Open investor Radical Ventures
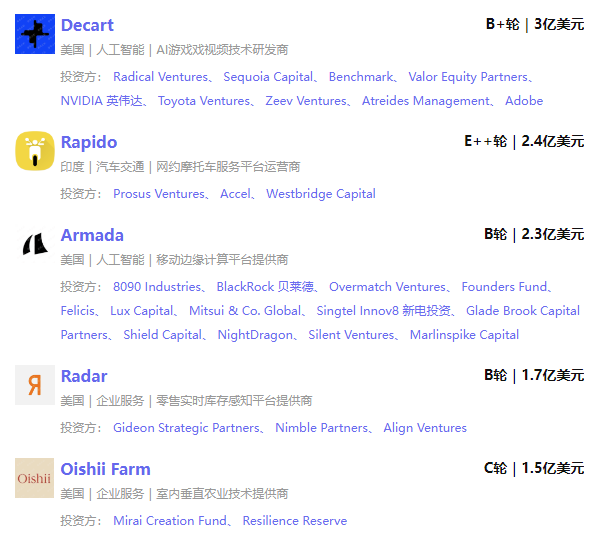 click(160, 77)
